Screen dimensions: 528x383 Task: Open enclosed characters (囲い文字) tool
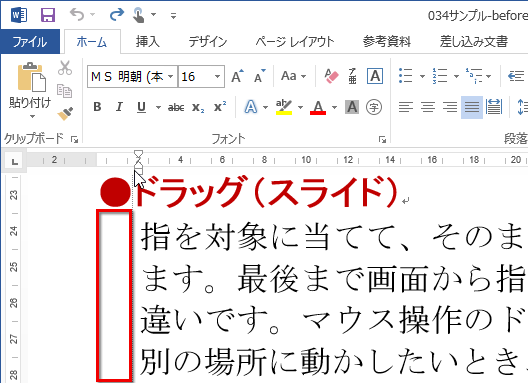pos(374,107)
